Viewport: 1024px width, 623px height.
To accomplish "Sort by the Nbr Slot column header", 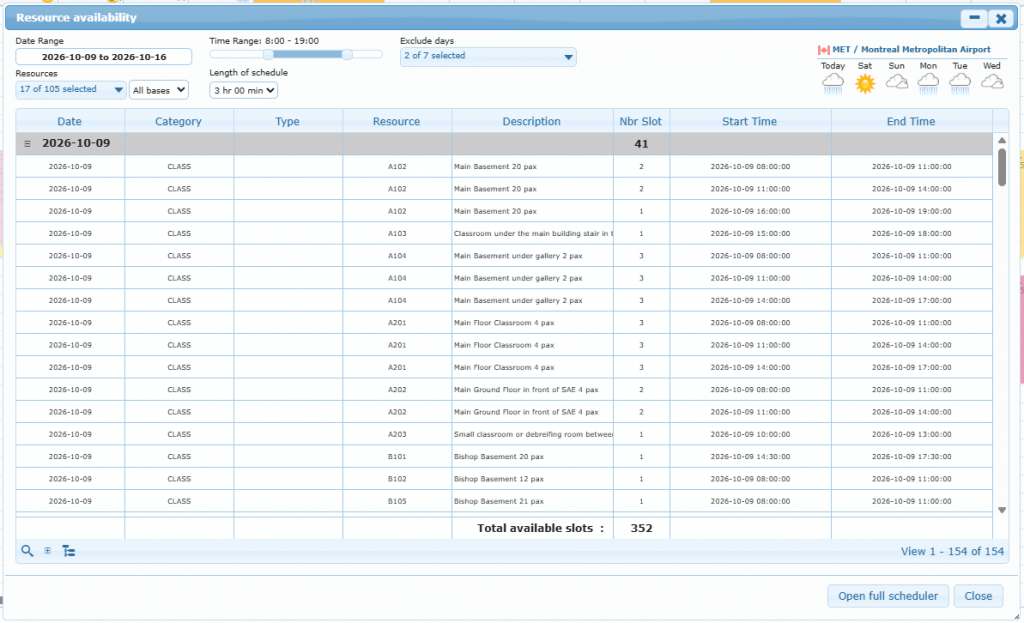I will [641, 121].
